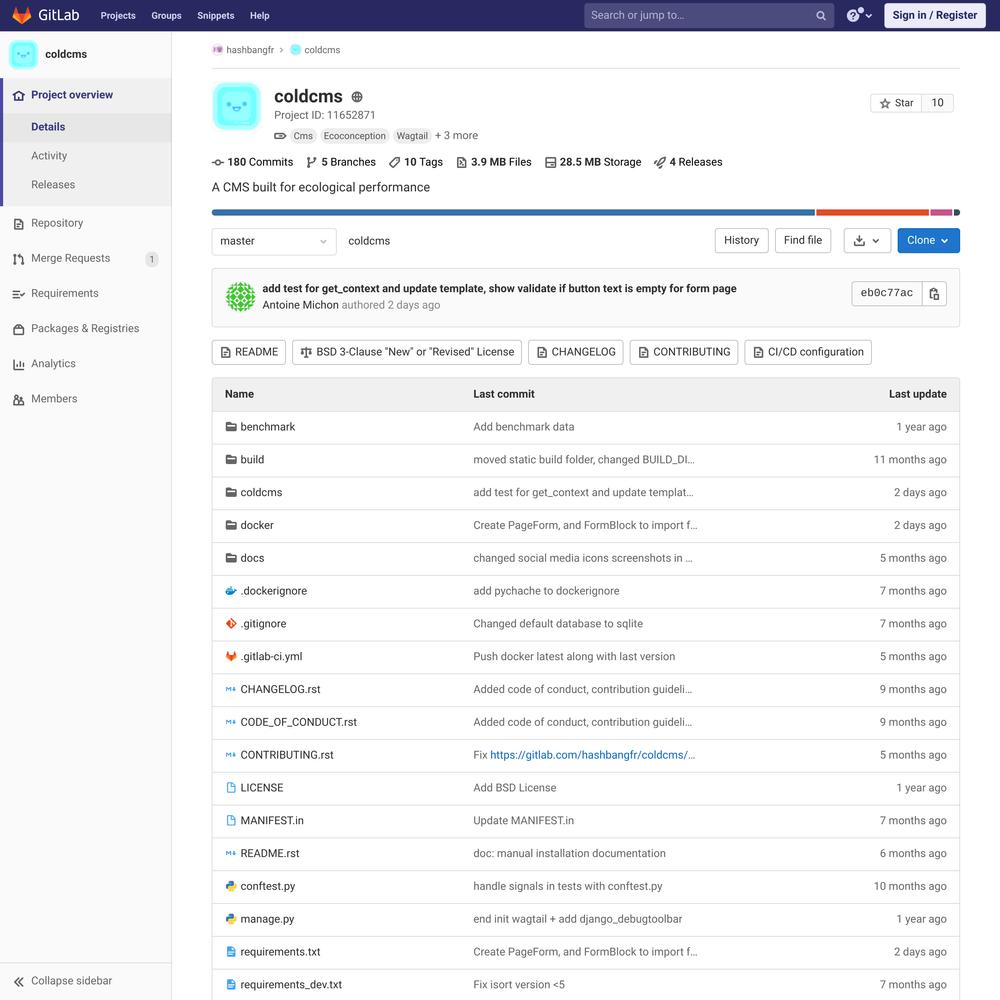Open the README button
The width and height of the screenshot is (1000, 1000).
point(249,353)
